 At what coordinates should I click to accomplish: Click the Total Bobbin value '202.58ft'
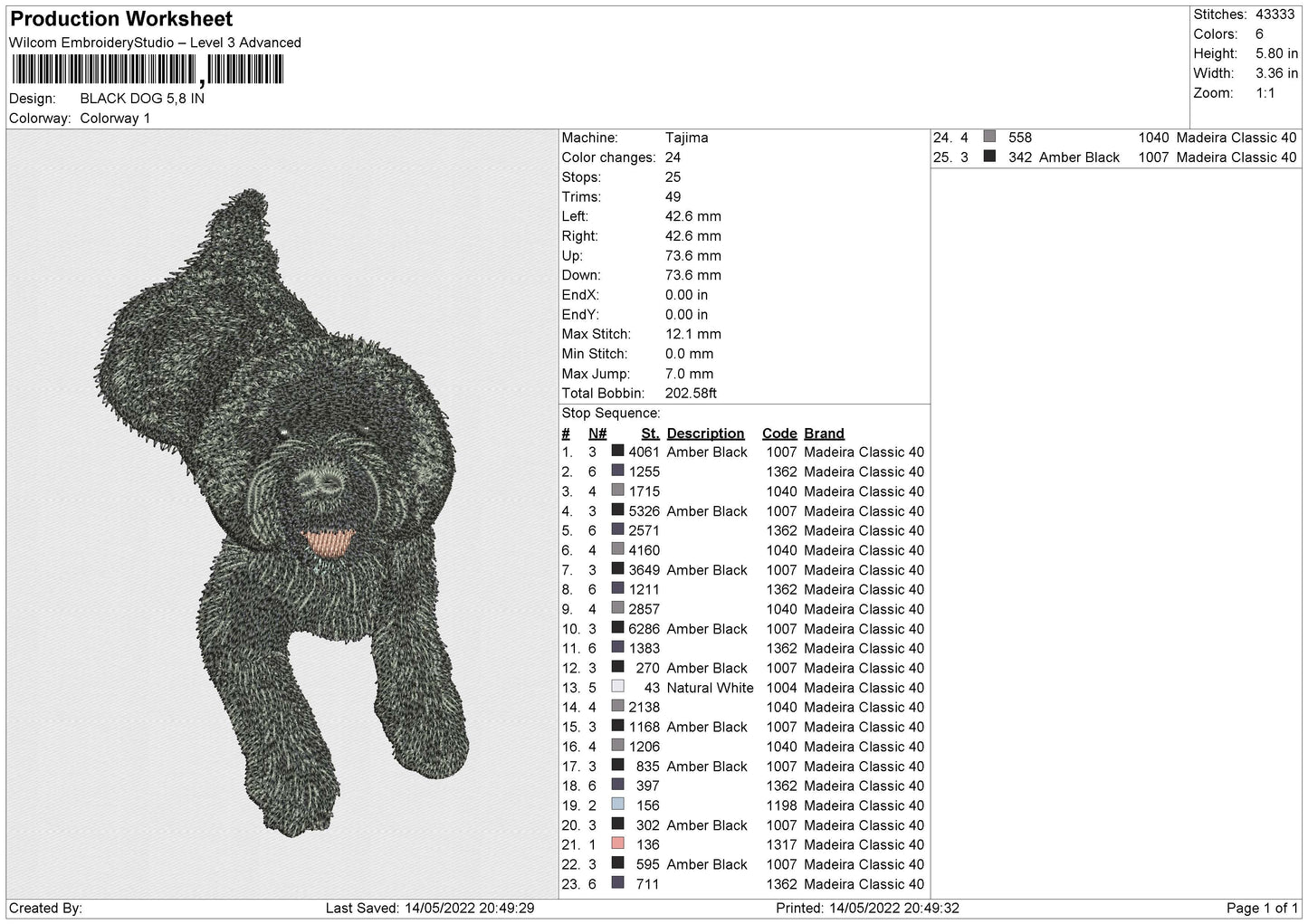691,393
